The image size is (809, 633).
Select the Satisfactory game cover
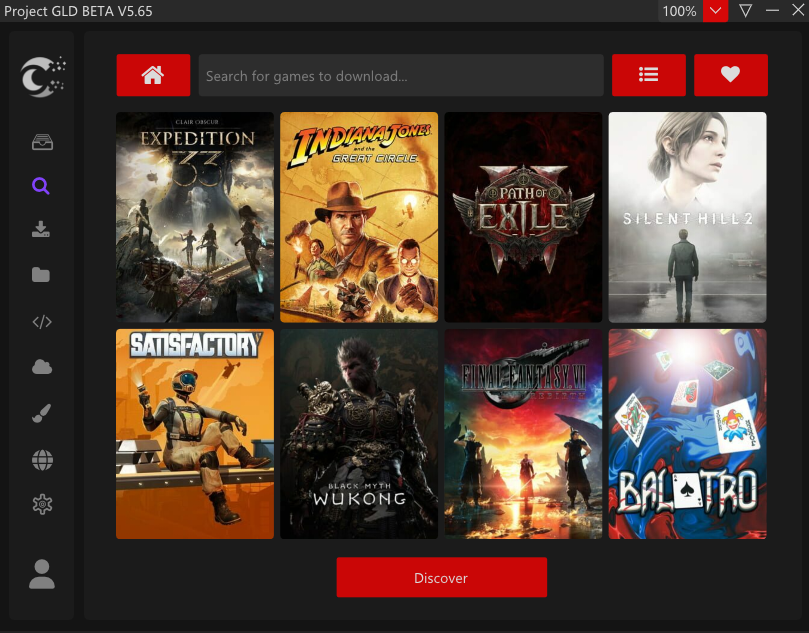(195, 434)
